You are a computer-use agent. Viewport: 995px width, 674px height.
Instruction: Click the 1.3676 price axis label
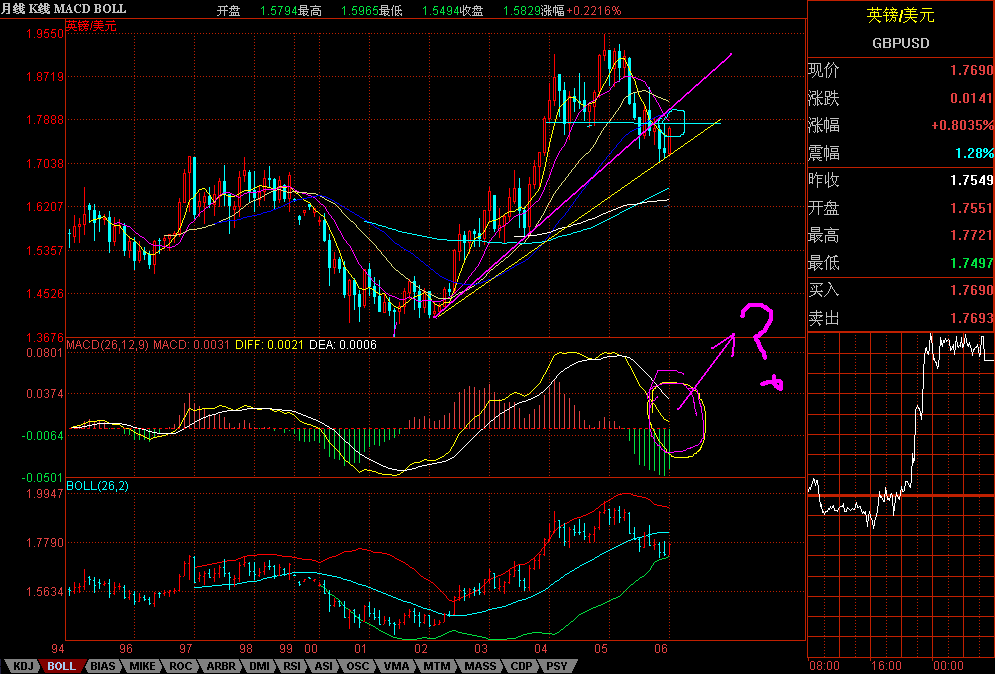coord(45,337)
